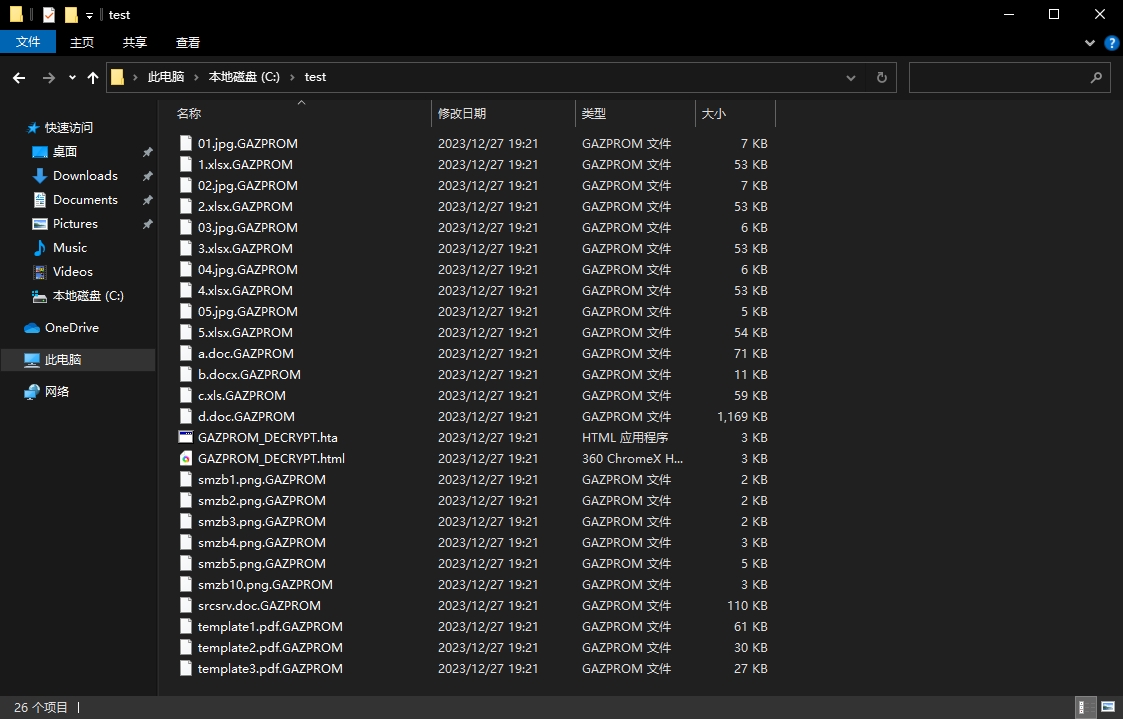Expand the ribbon with the chevron
Screen dimensions: 1123x719
(x=1090, y=43)
